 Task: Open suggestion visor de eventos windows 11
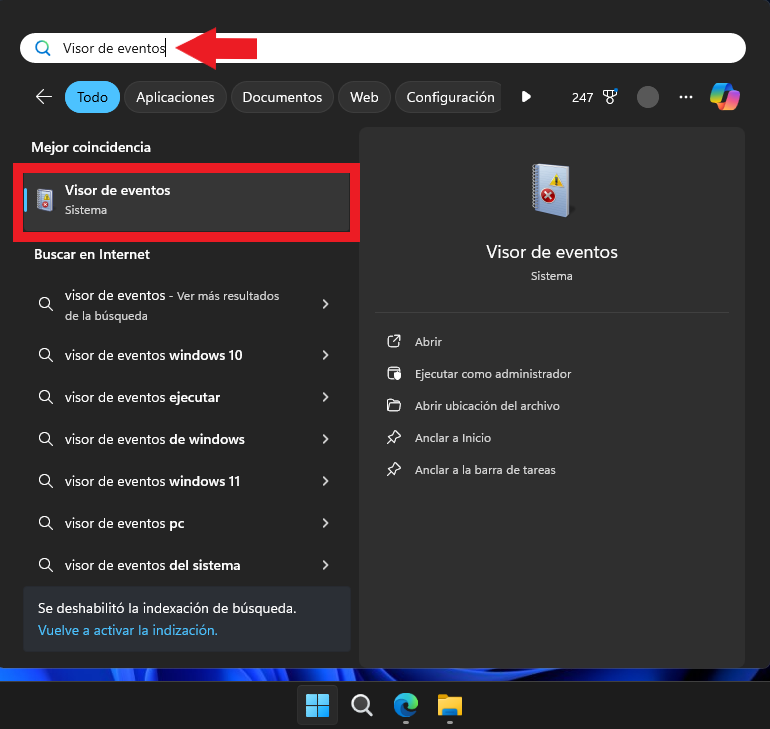[x=187, y=481]
